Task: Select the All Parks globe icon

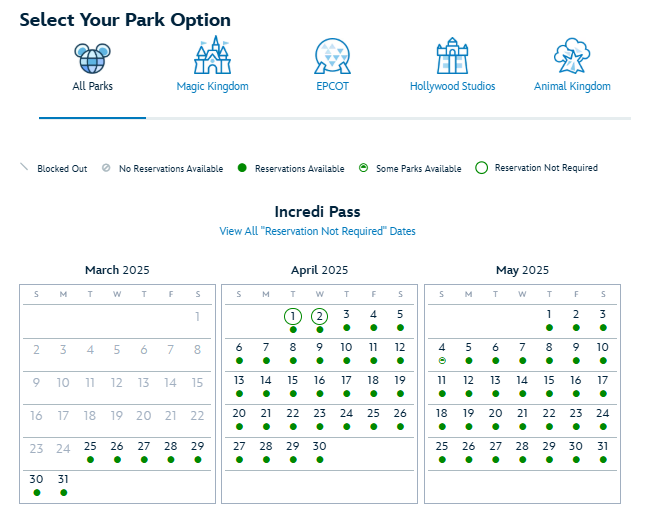Action: pyautogui.click(x=93, y=57)
